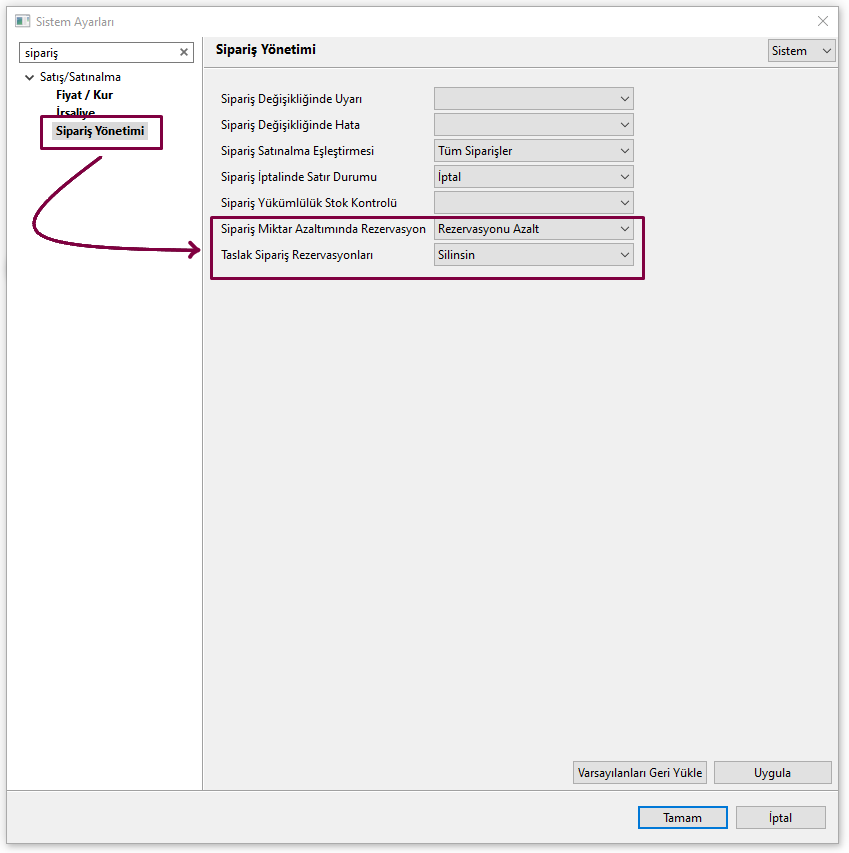
Task: Click the Sistem Ayarları window icon
Action: pyautogui.click(x=22, y=21)
